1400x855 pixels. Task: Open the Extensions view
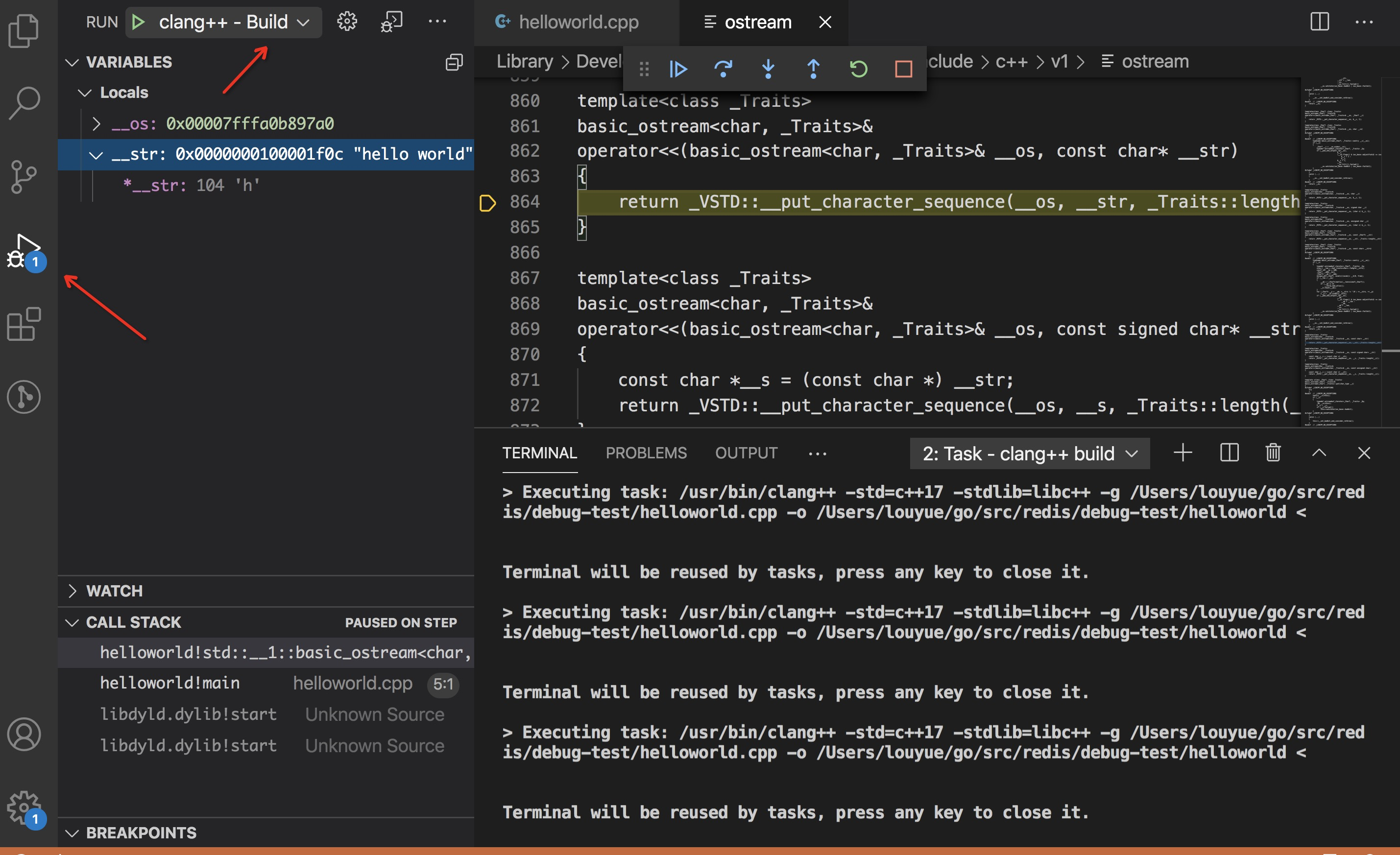pyautogui.click(x=24, y=324)
